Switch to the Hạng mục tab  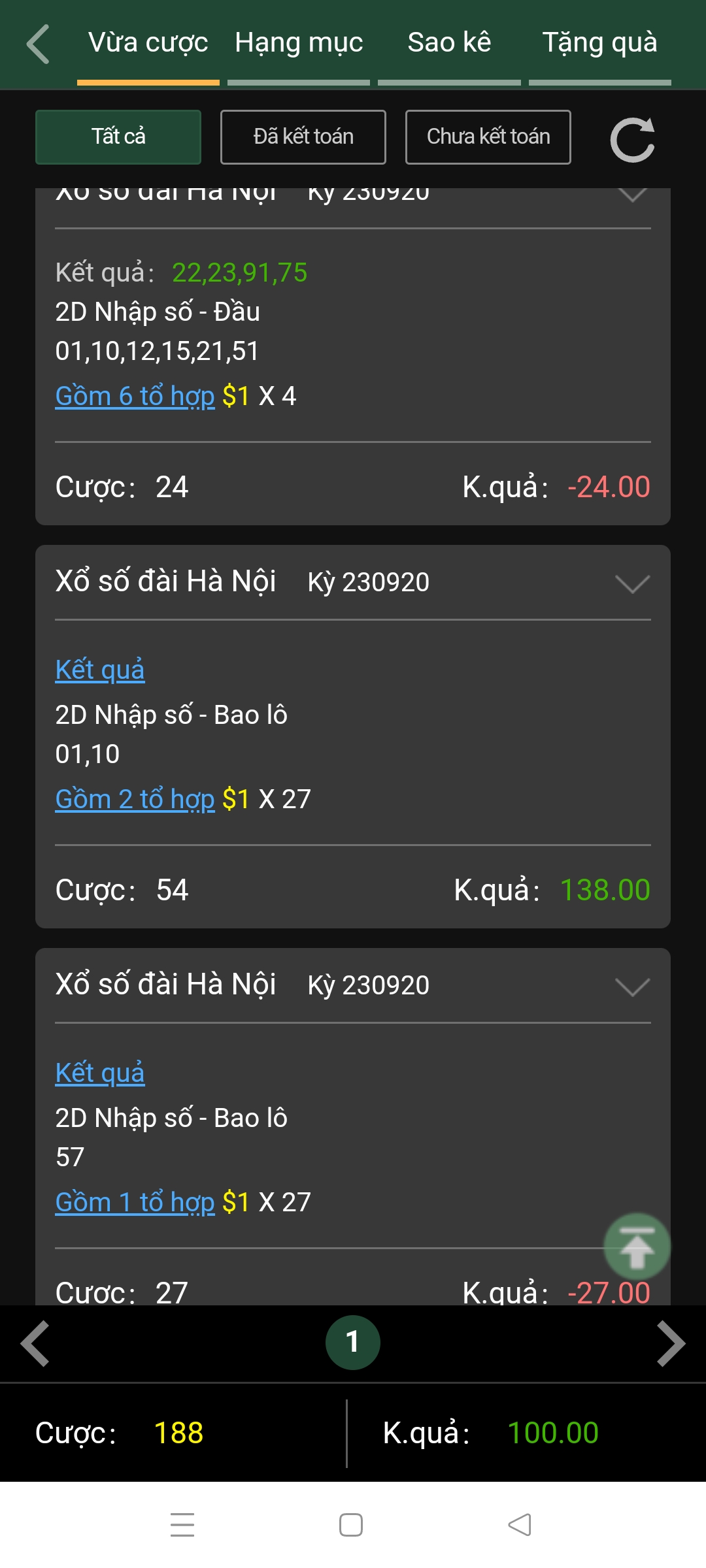pos(299,43)
